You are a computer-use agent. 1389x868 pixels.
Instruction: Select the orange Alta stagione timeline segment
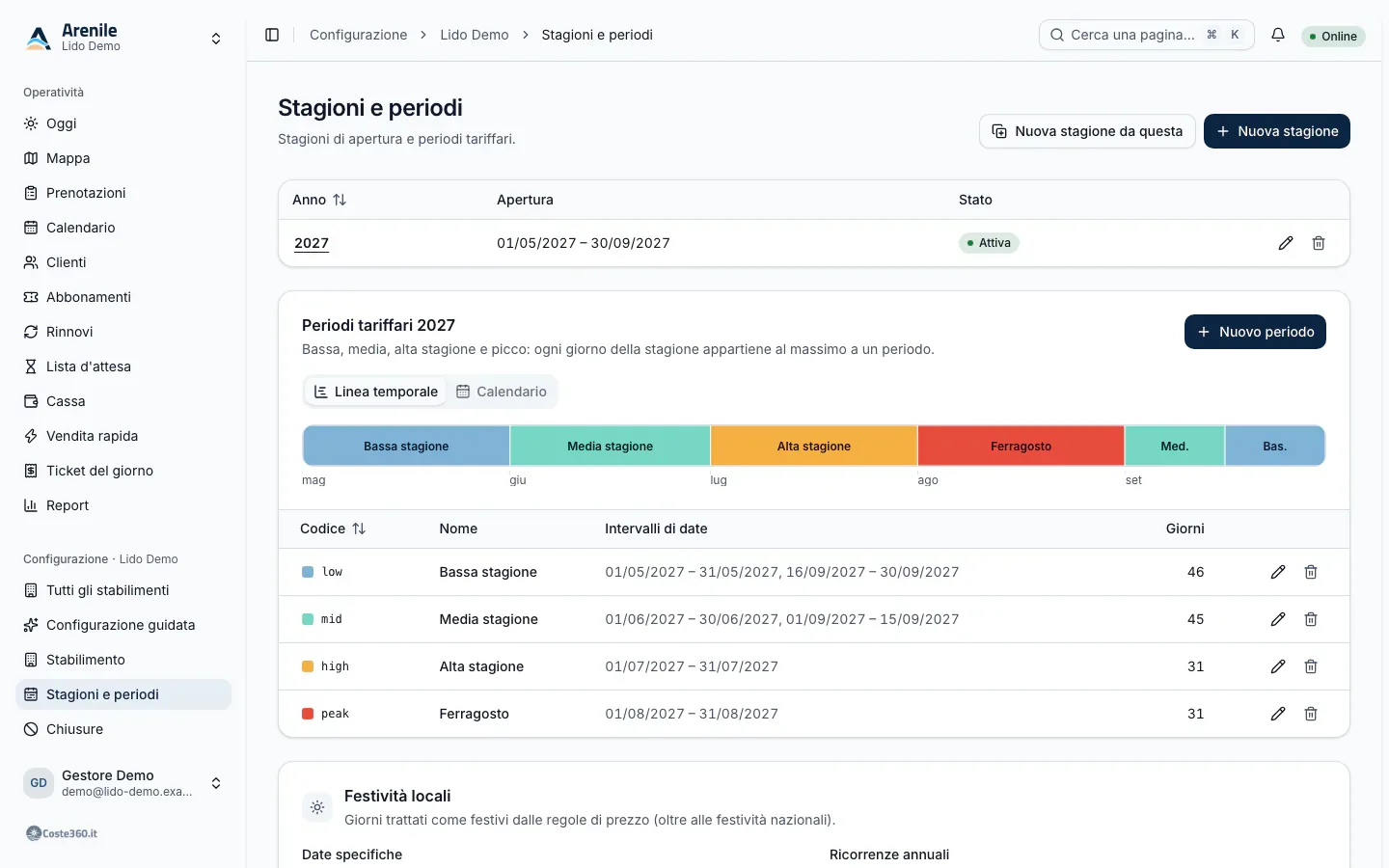(814, 446)
